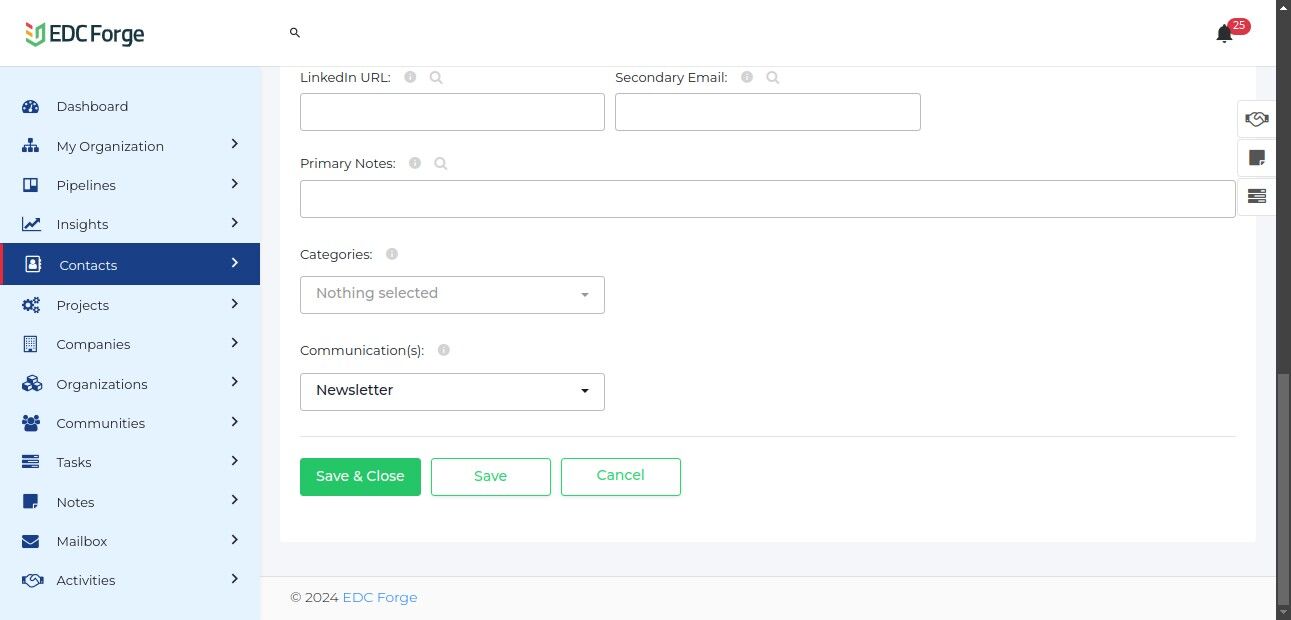Click the info icon beside Communication(s)
Screen dimensions: 1291x620
444,350
